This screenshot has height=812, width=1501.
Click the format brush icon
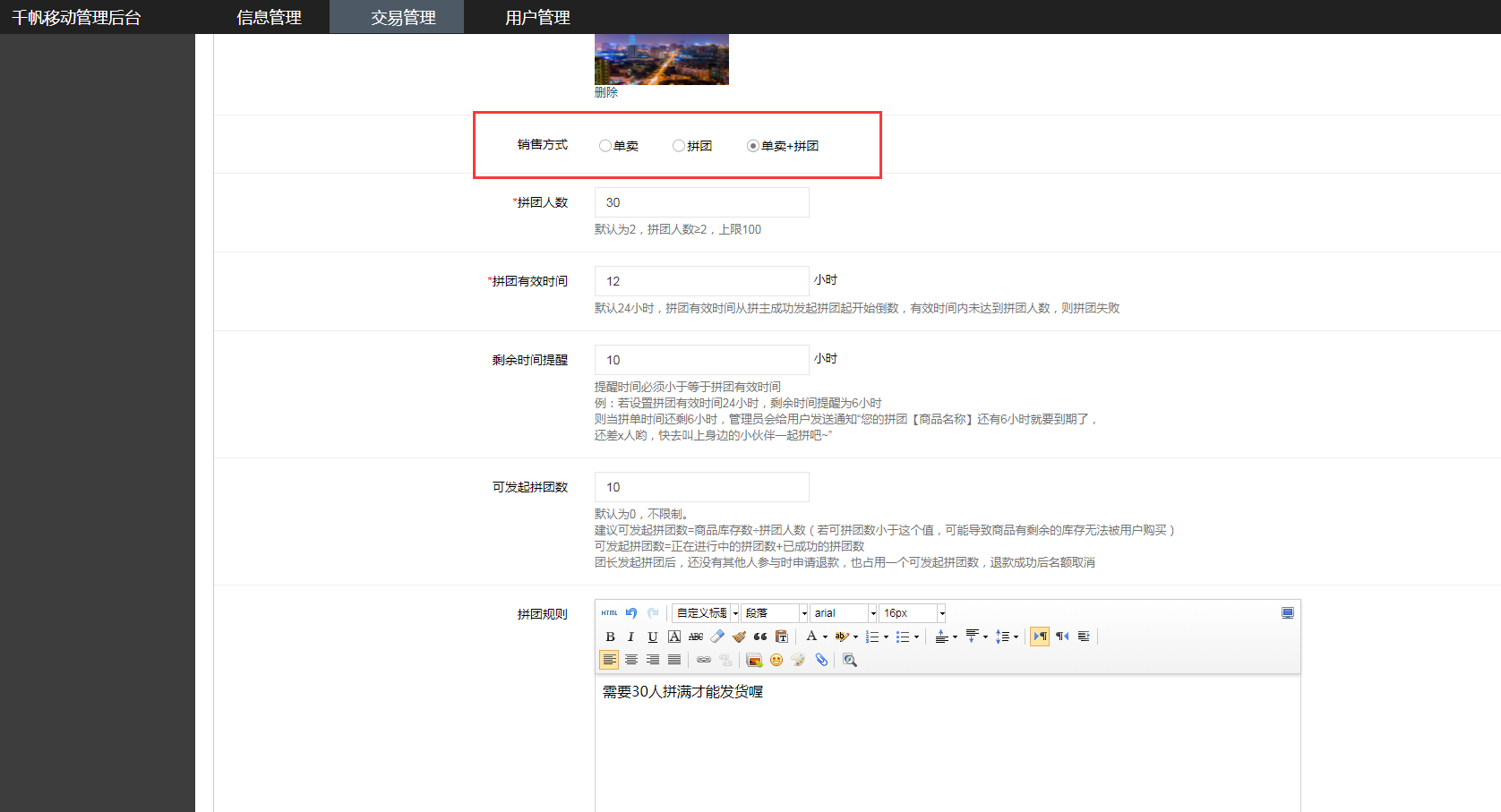click(739, 637)
